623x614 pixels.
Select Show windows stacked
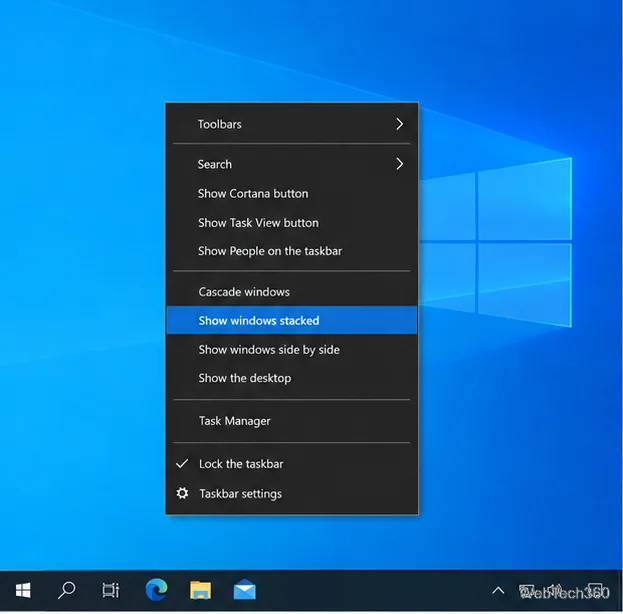tap(292, 320)
